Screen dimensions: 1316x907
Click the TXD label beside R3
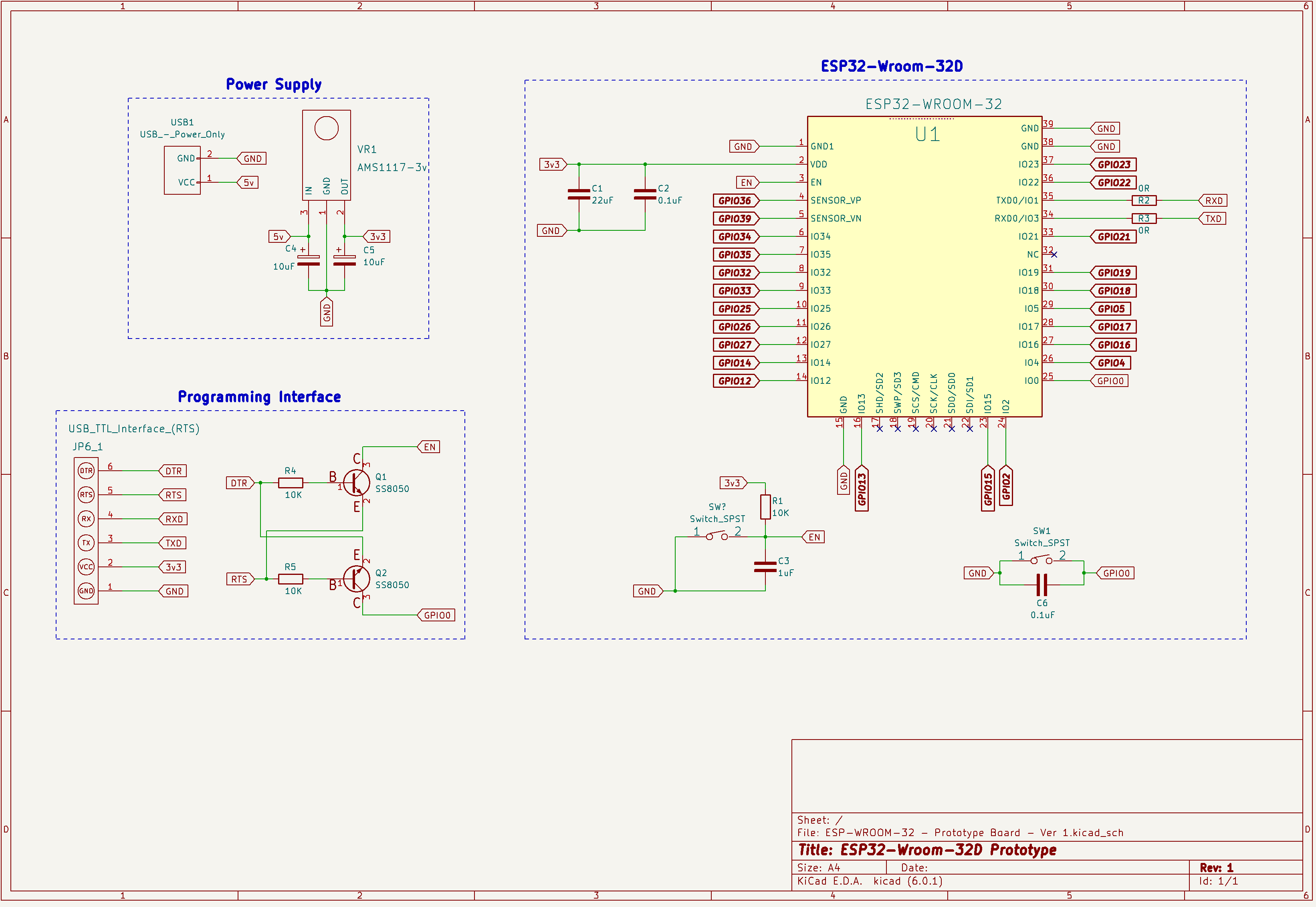point(1213,219)
